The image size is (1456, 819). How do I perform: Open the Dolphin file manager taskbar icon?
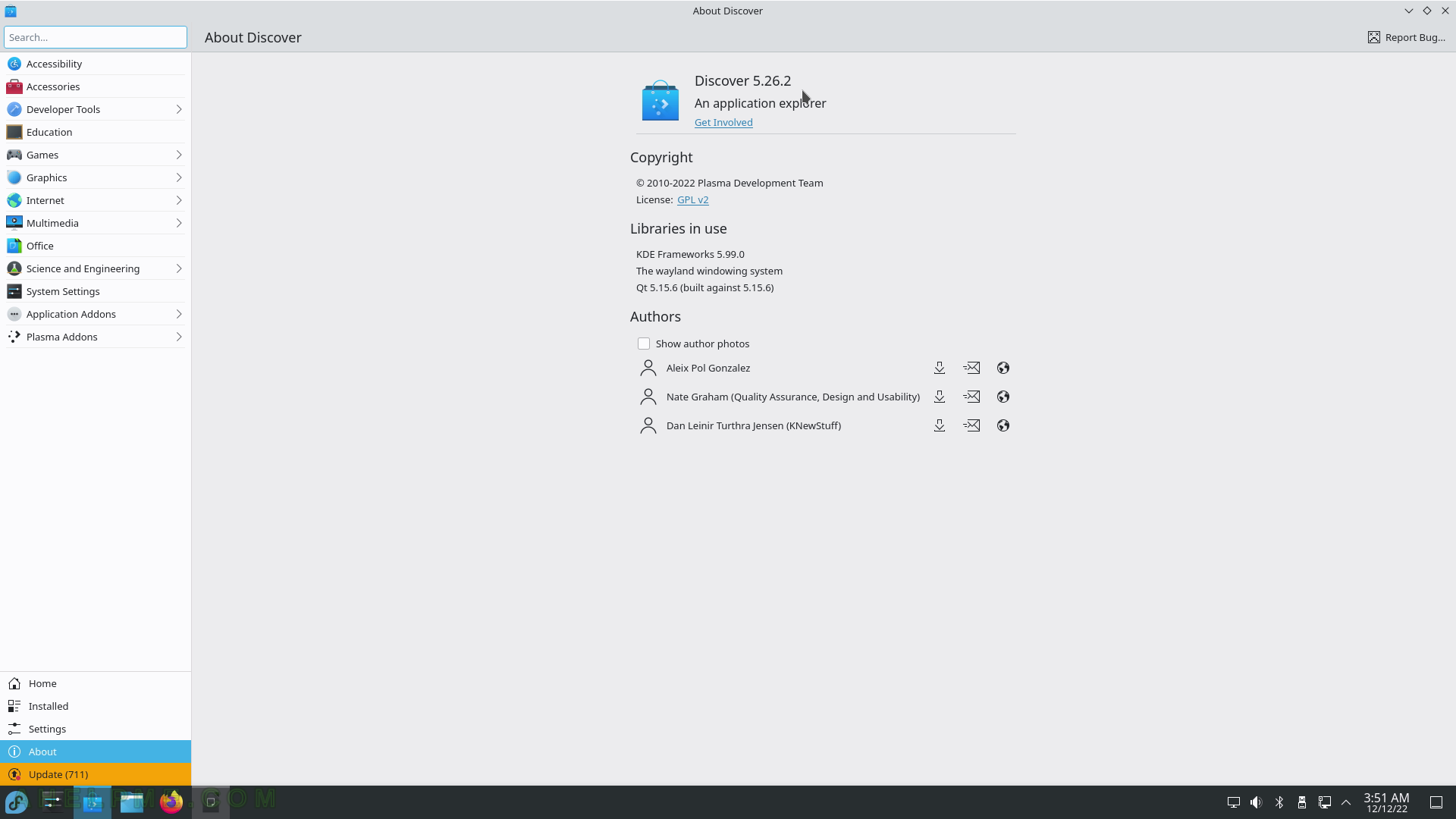click(x=132, y=802)
